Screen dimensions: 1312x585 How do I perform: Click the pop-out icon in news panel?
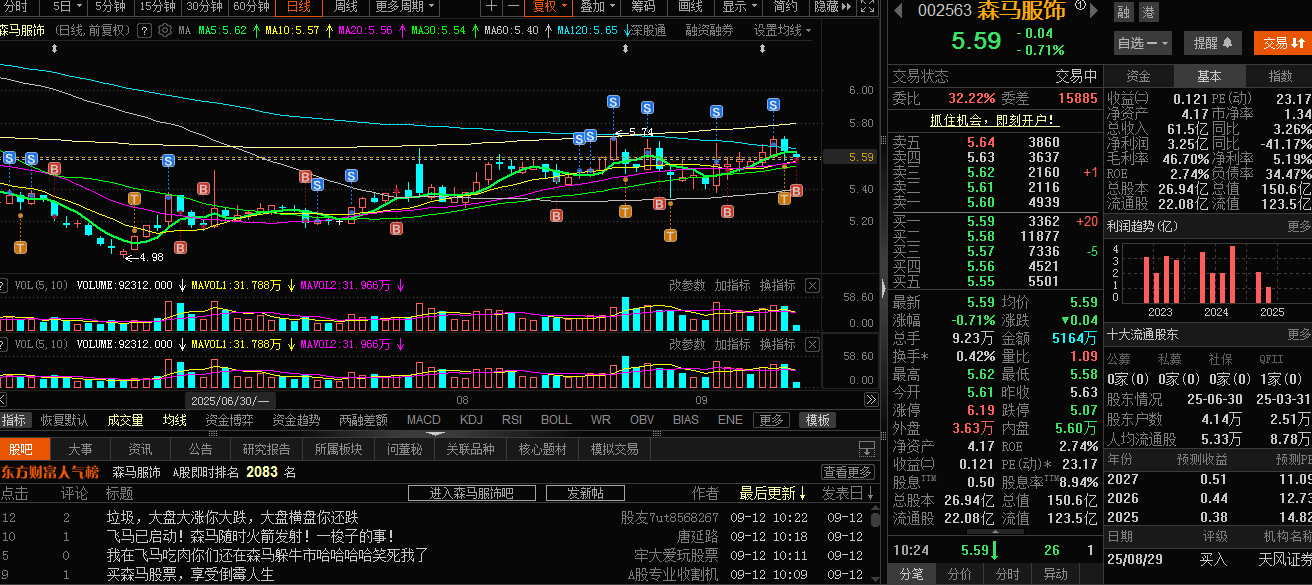pyautogui.click(x=866, y=449)
